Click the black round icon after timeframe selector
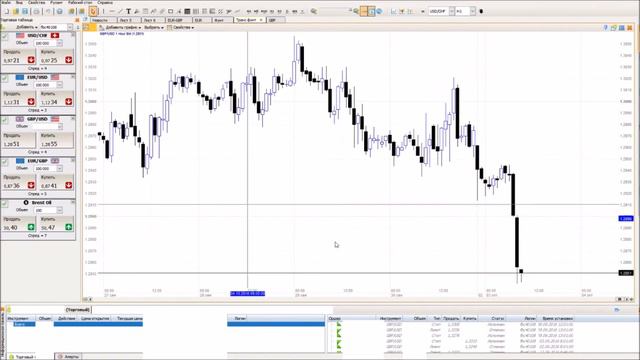 [481, 11]
